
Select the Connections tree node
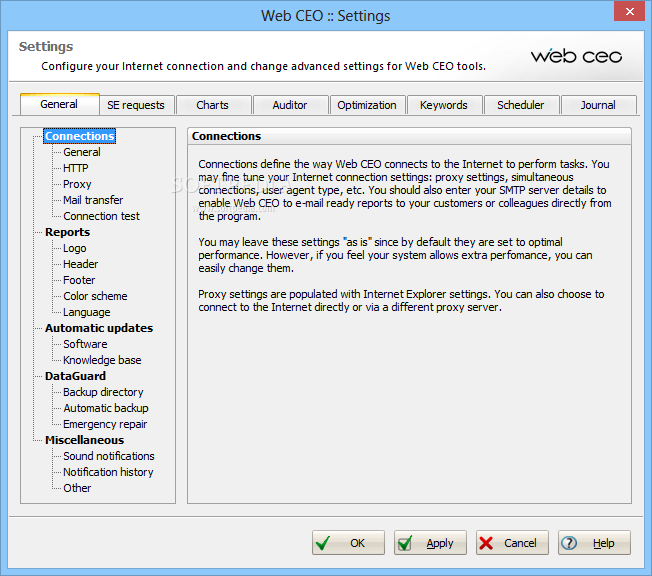pos(79,136)
